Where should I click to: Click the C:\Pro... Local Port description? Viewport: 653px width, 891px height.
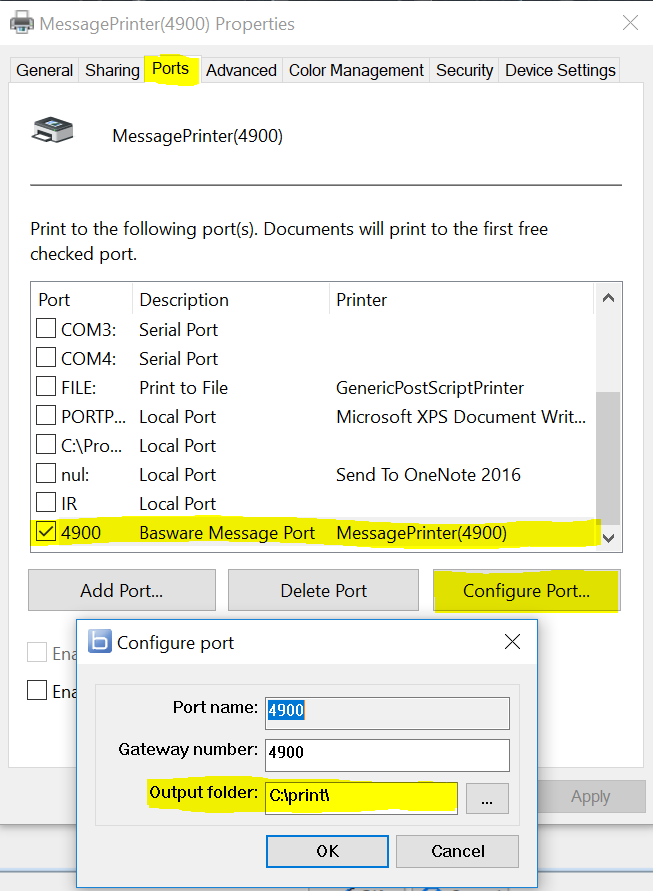click(177, 446)
